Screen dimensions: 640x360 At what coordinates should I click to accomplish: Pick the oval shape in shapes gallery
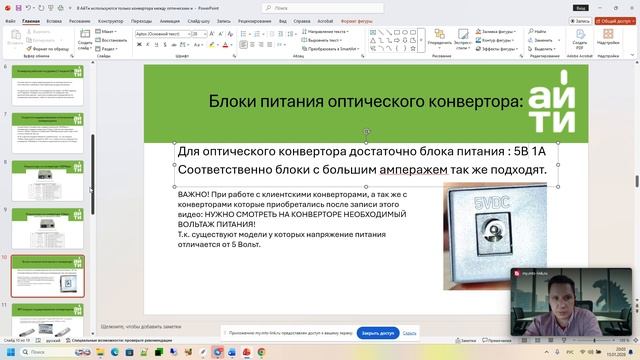coord(405,32)
